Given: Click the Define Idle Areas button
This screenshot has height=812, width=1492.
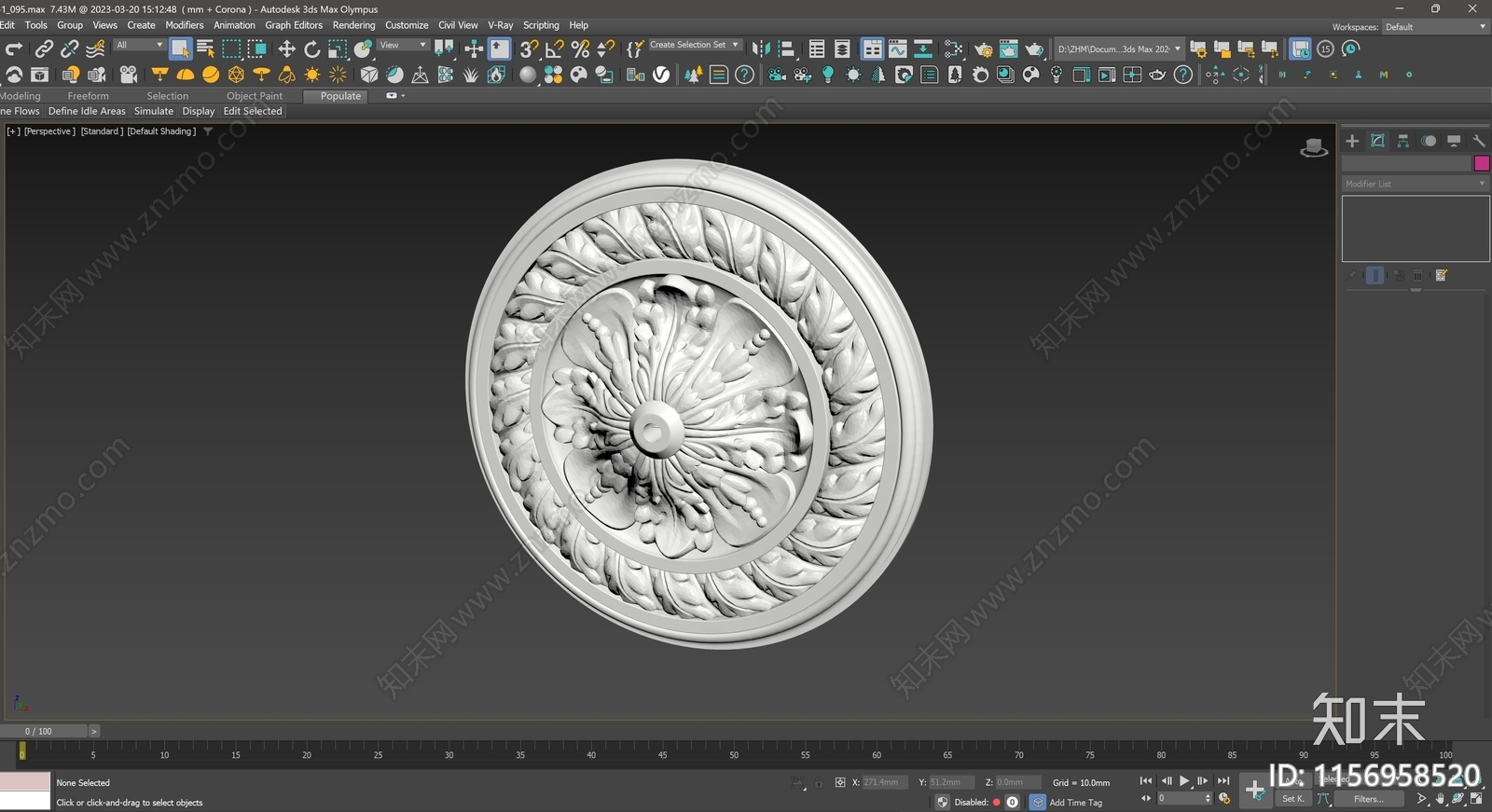Looking at the screenshot, I should coord(87,111).
